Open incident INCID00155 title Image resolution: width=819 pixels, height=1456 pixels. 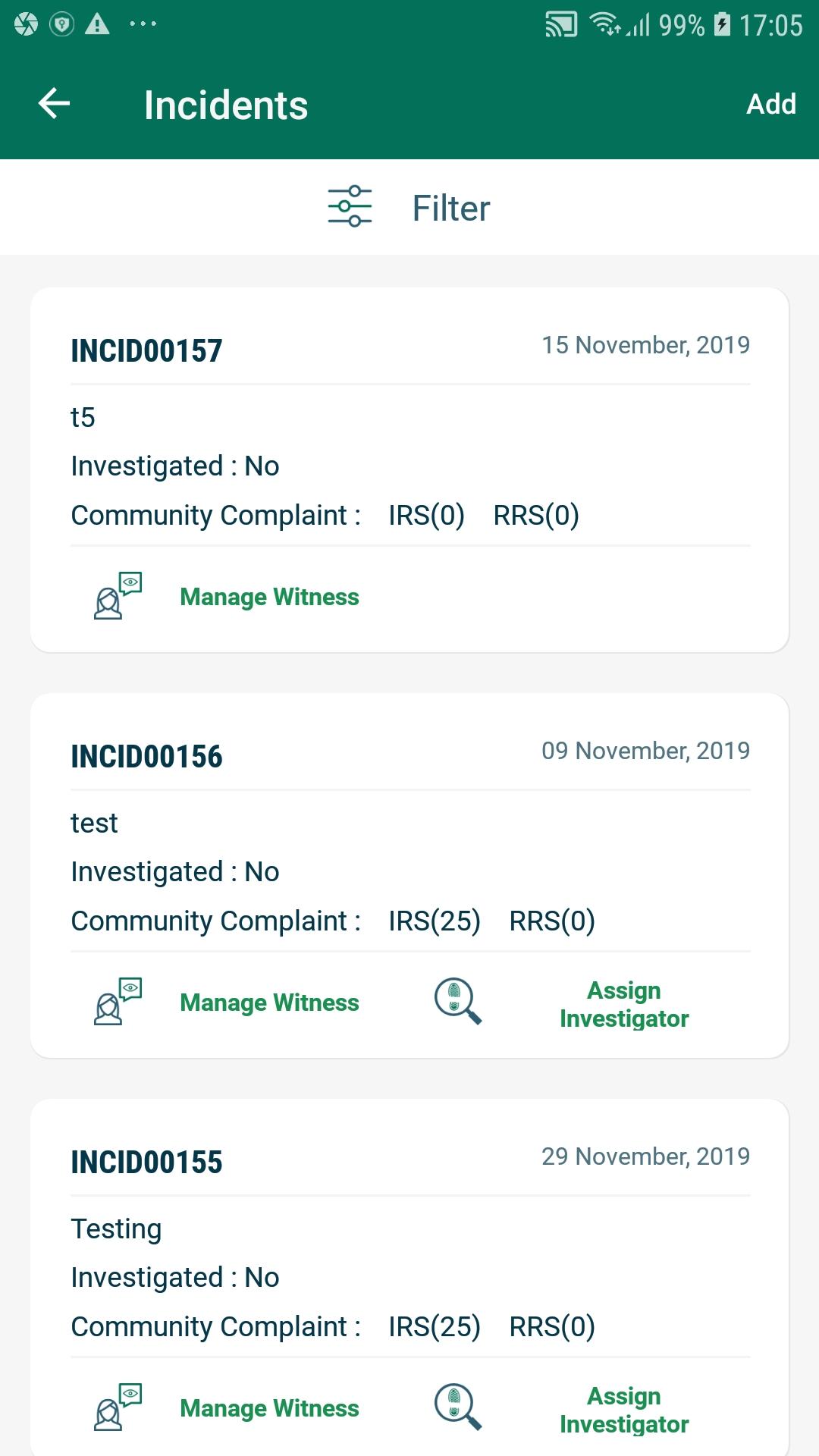(146, 1163)
